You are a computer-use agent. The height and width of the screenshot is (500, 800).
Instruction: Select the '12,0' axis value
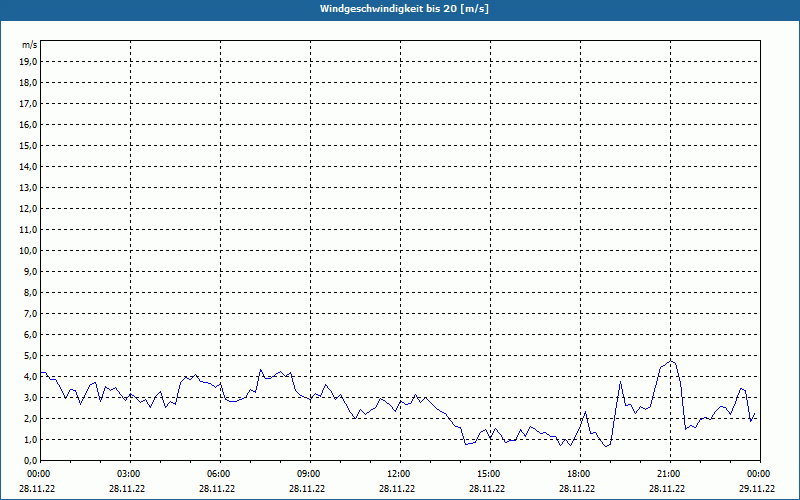point(28,208)
